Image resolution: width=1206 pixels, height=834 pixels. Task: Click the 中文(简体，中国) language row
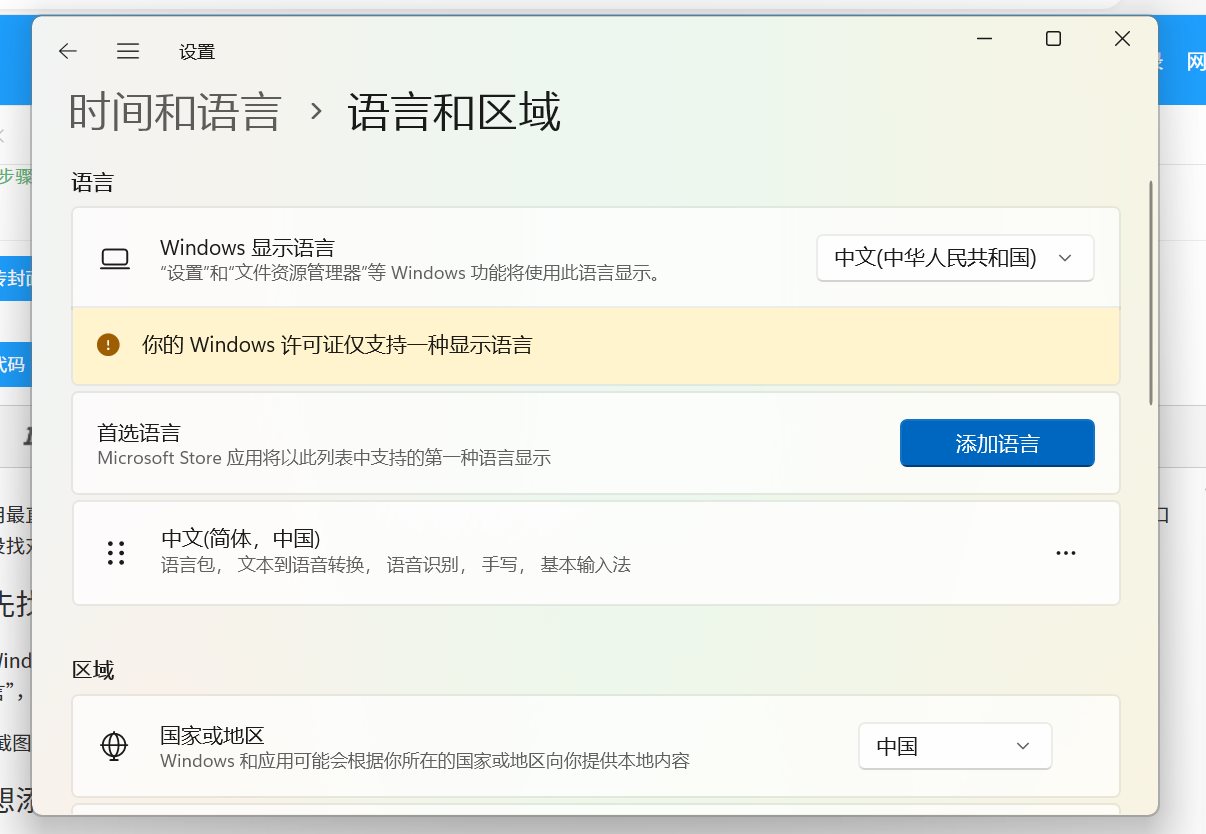tap(596, 553)
